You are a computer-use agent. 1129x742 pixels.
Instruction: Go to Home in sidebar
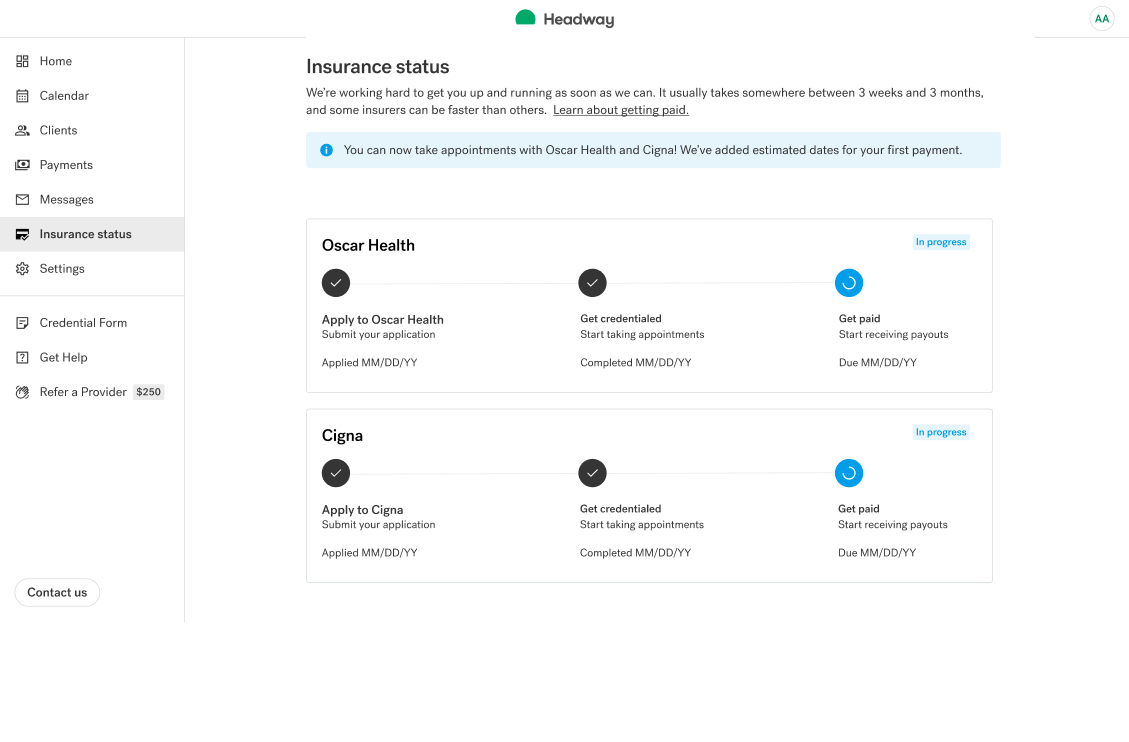92,61
